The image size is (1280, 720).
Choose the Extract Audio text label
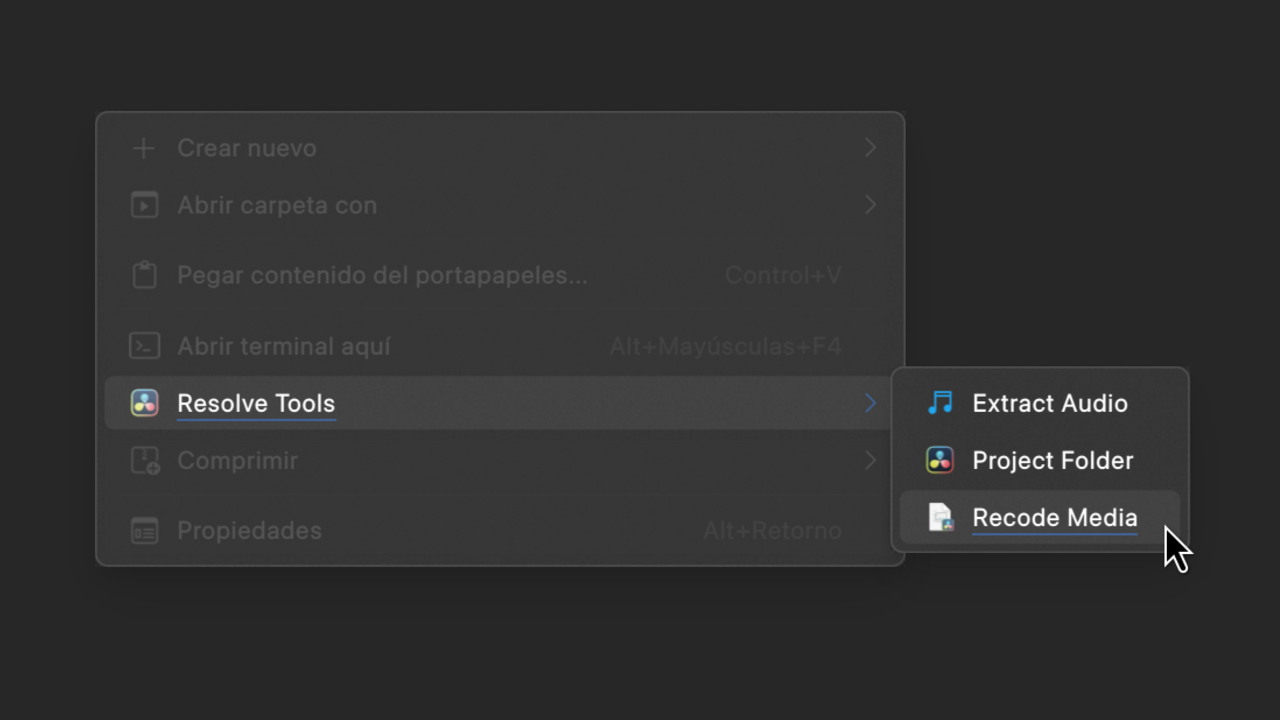click(1050, 403)
